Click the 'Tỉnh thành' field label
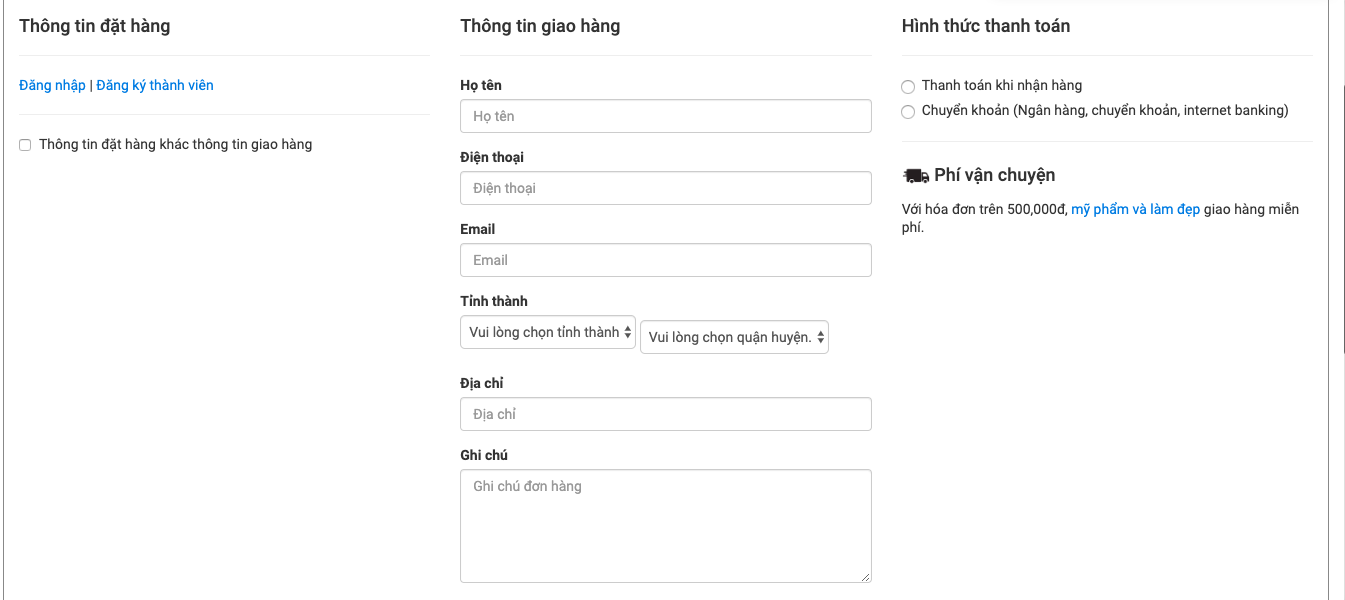Image resolution: width=1345 pixels, height=600 pixels. [494, 301]
